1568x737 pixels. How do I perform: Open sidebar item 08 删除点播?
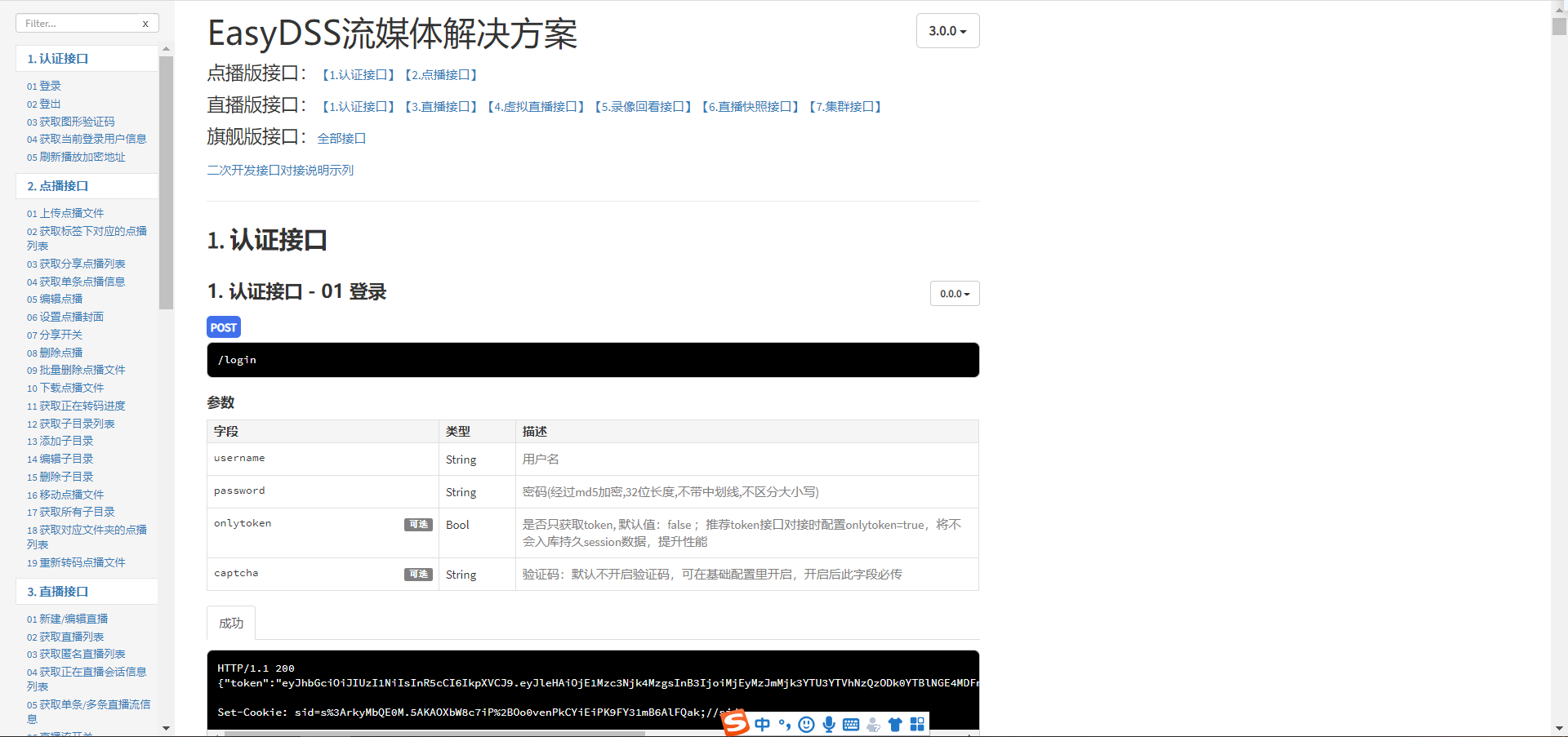(55, 353)
